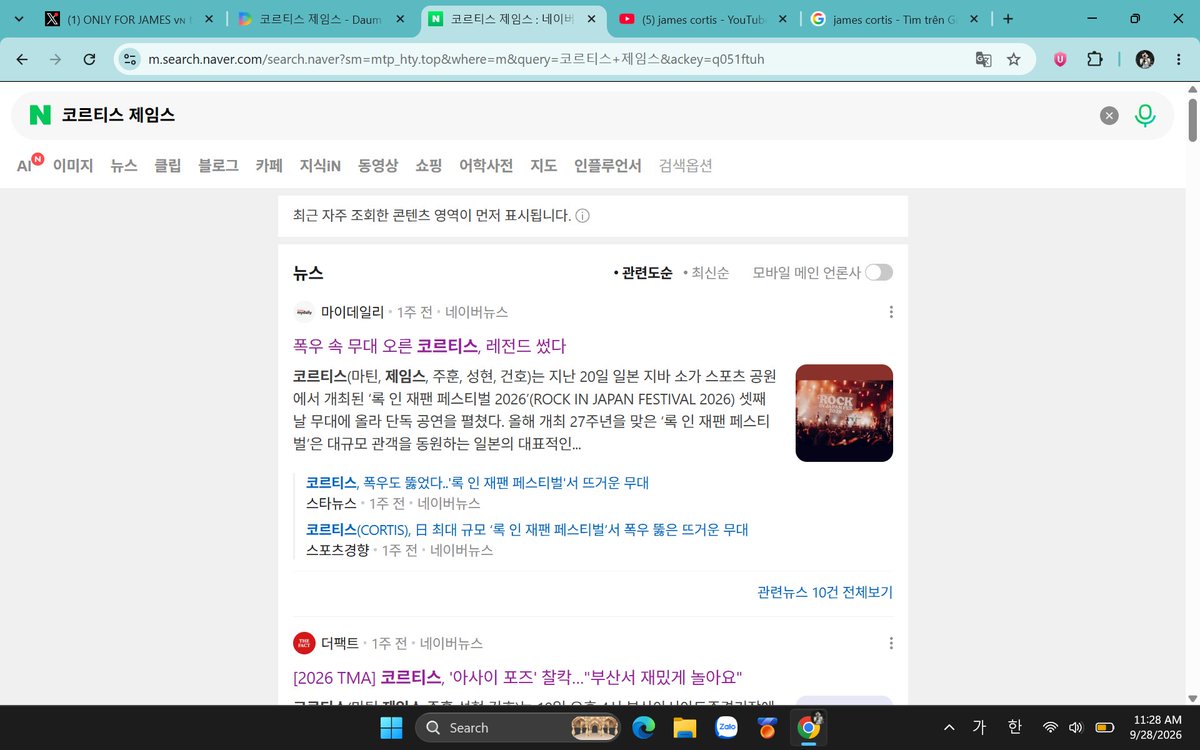Viewport: 1200px width, 750px height.
Task: Click the Naver N logo icon
Action: (40, 115)
